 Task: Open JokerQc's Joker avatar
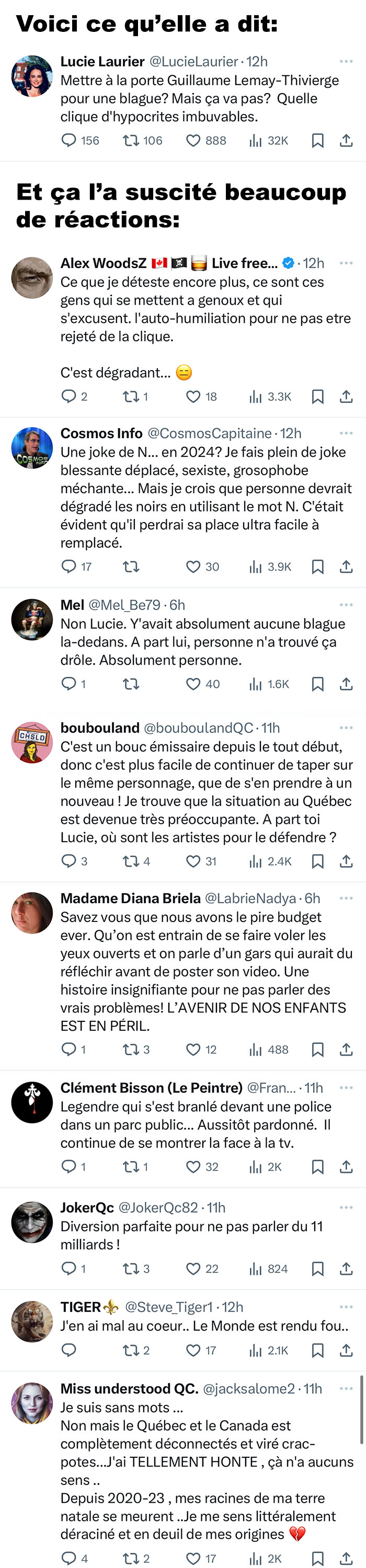click(32, 1223)
